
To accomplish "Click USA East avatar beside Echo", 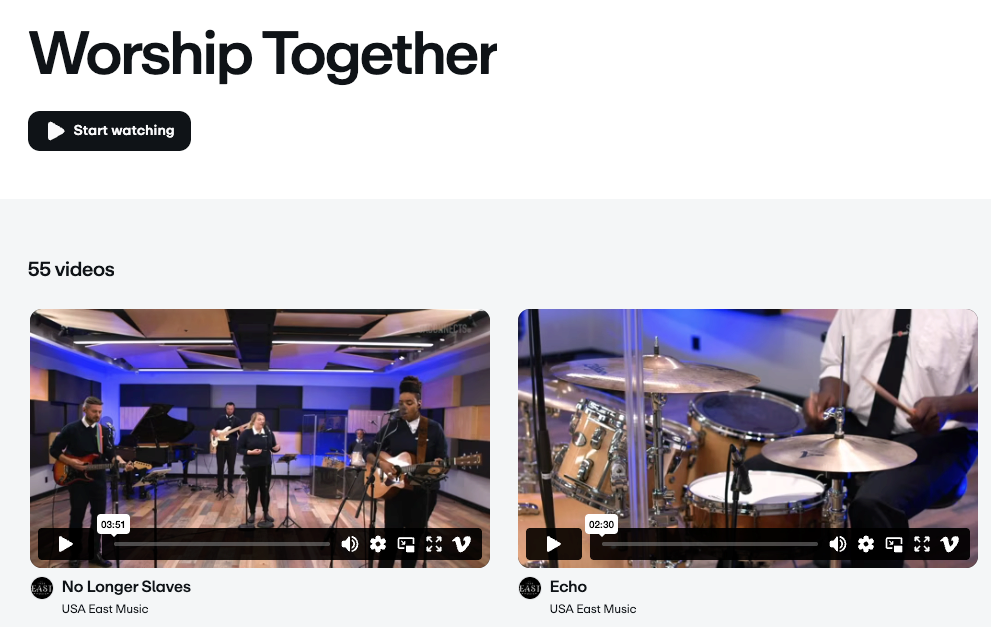I will click(530, 588).
